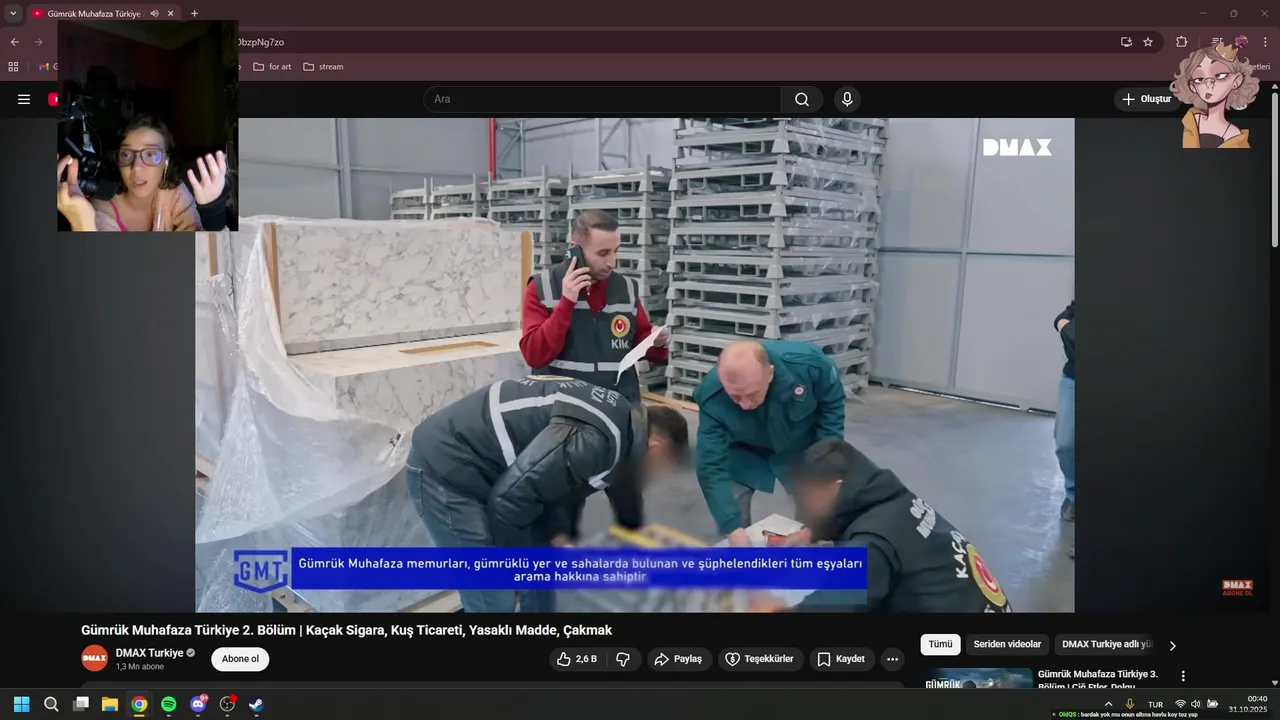Open Steam from the taskbar
This screenshot has height=720, width=1280.
pos(257,704)
